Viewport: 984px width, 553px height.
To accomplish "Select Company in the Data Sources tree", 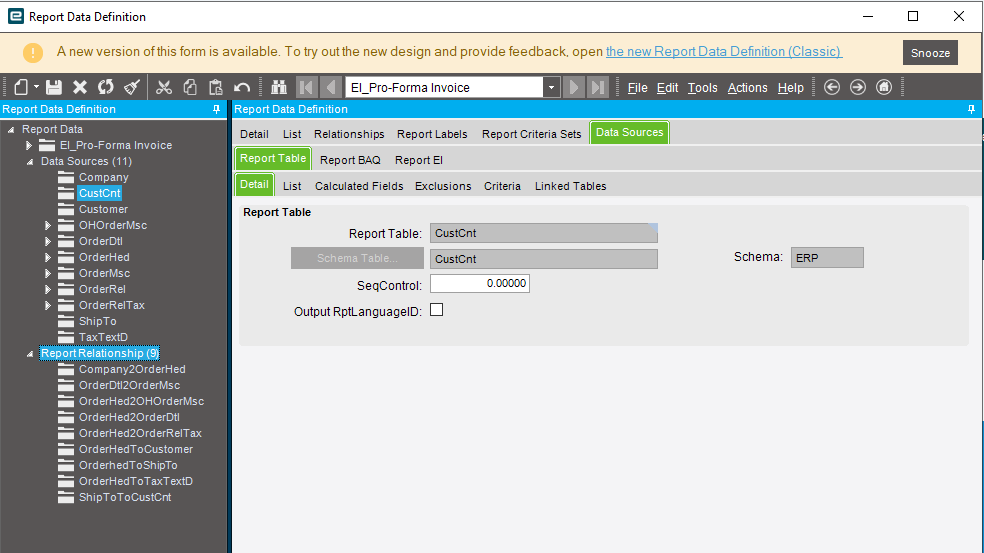I will point(104,177).
